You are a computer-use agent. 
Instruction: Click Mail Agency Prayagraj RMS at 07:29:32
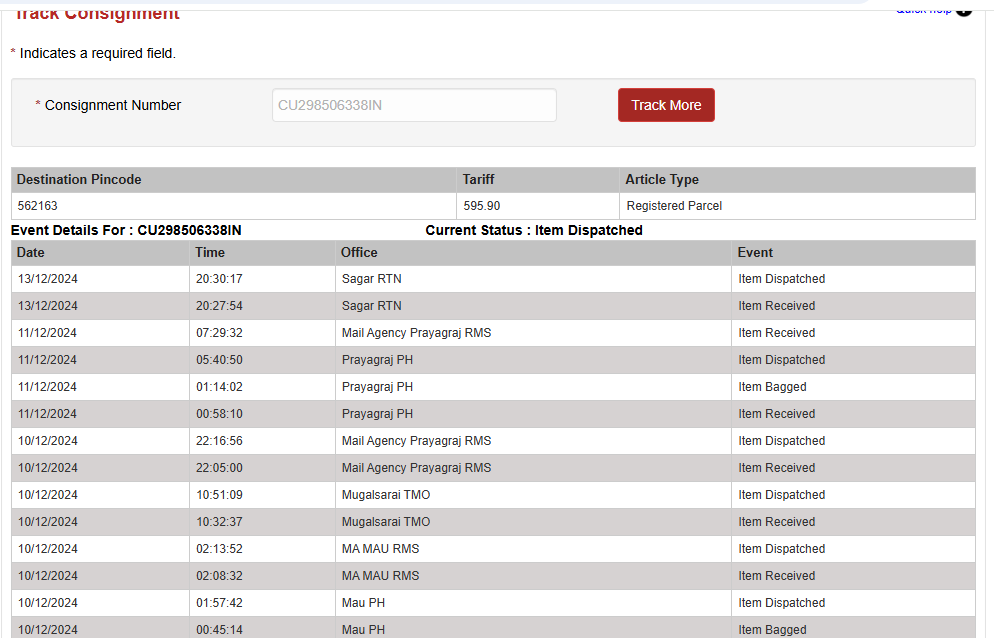tap(416, 333)
